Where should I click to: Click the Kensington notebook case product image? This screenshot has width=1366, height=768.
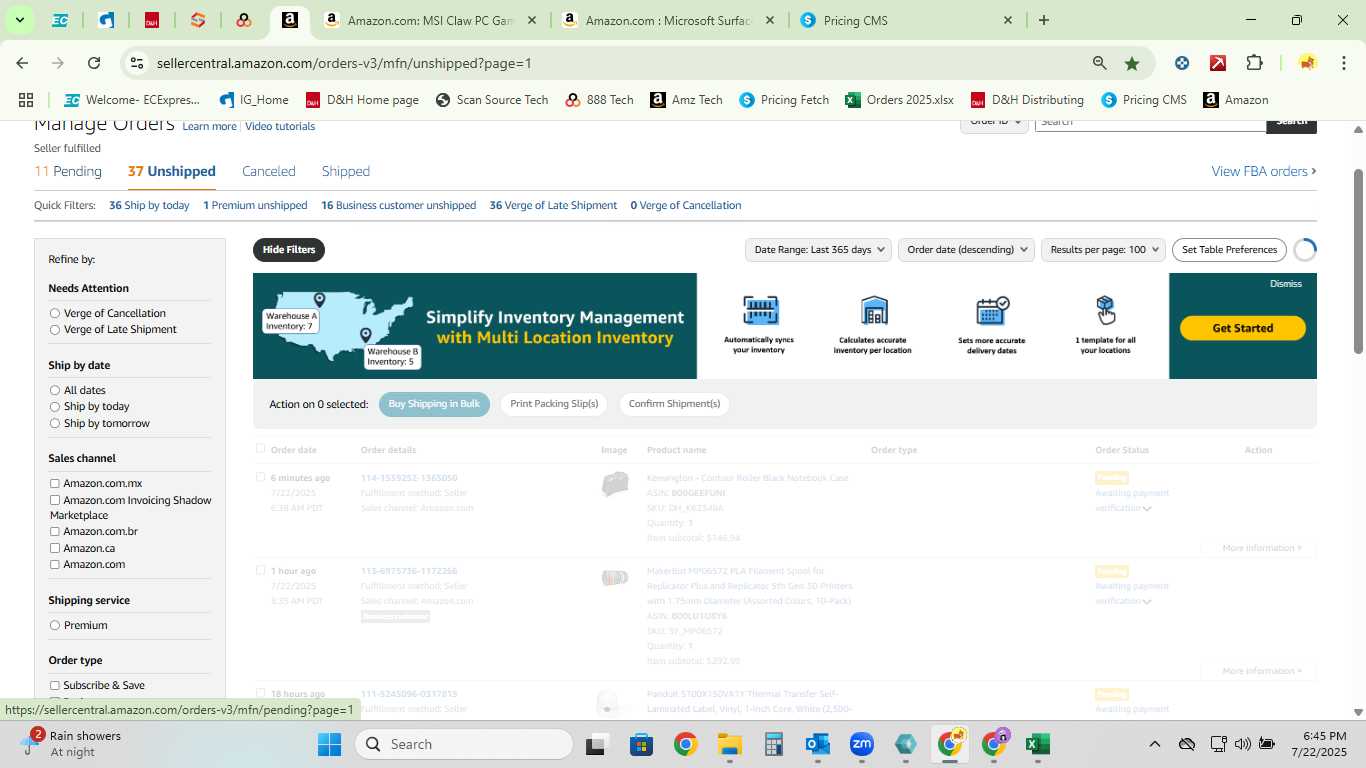(614, 484)
